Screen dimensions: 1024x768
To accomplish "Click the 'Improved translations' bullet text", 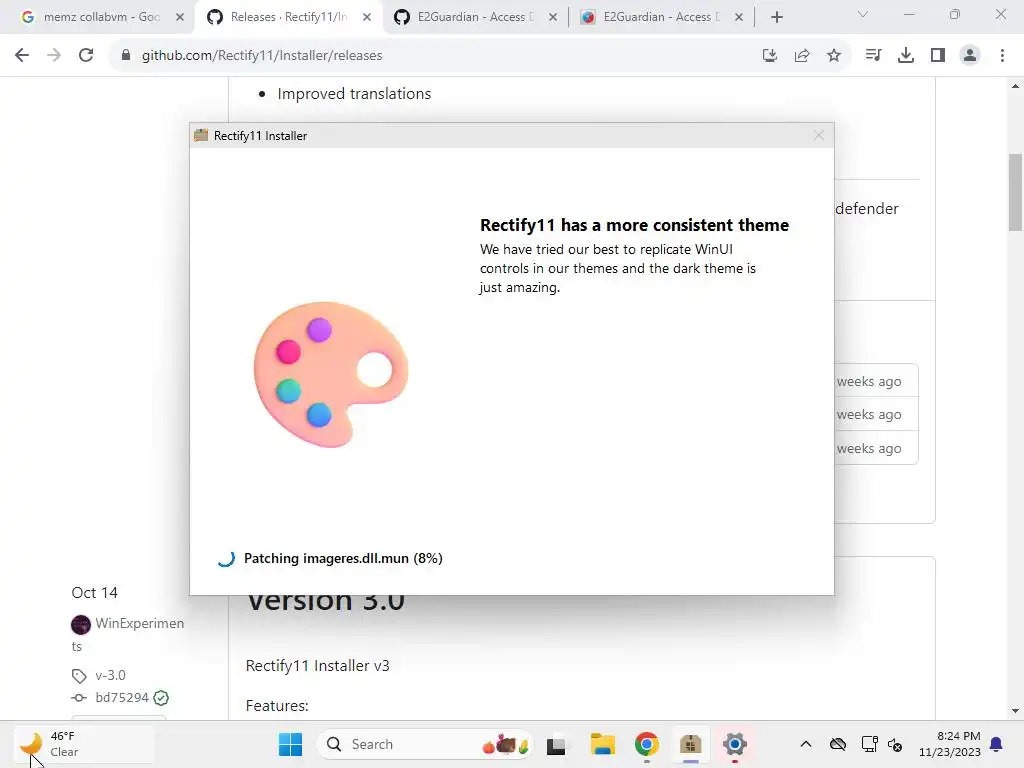I will [x=354, y=94].
